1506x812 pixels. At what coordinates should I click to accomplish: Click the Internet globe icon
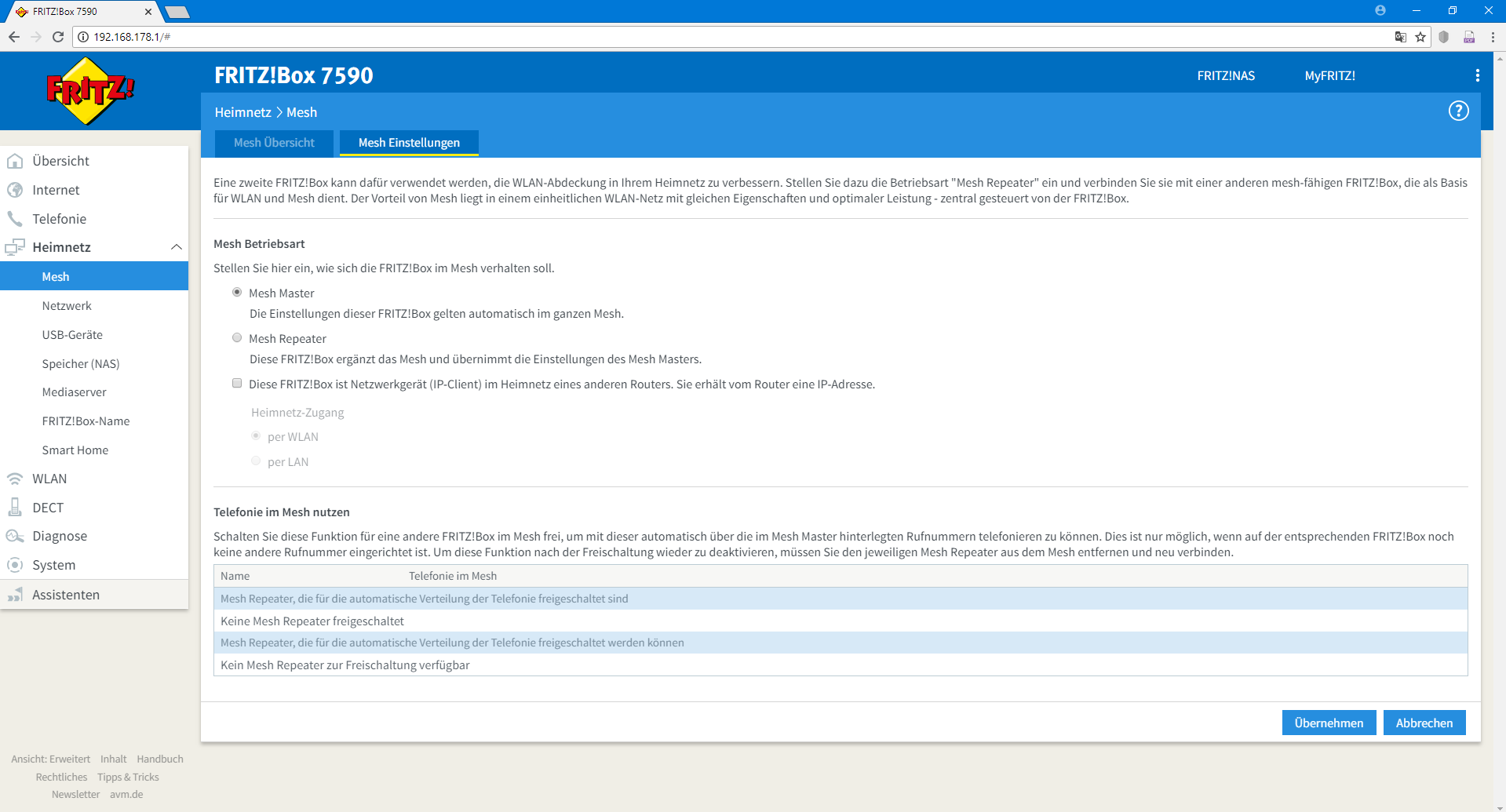point(15,190)
